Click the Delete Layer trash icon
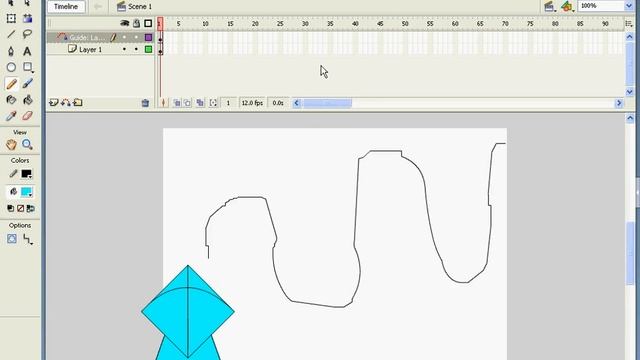Viewport: 640px width, 360px height. tap(145, 103)
